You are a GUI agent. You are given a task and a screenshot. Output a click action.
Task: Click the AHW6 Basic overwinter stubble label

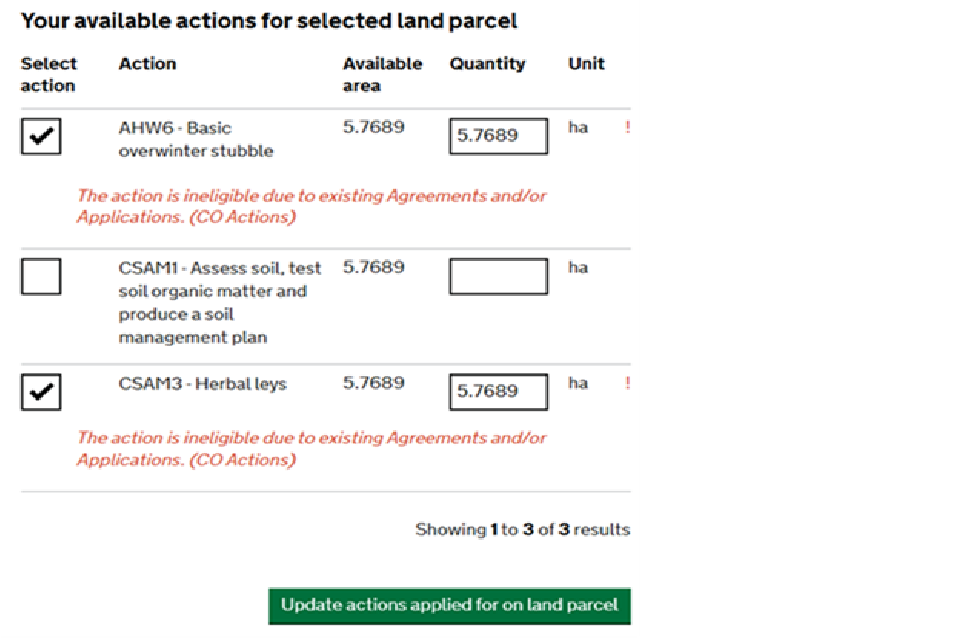click(x=195, y=140)
